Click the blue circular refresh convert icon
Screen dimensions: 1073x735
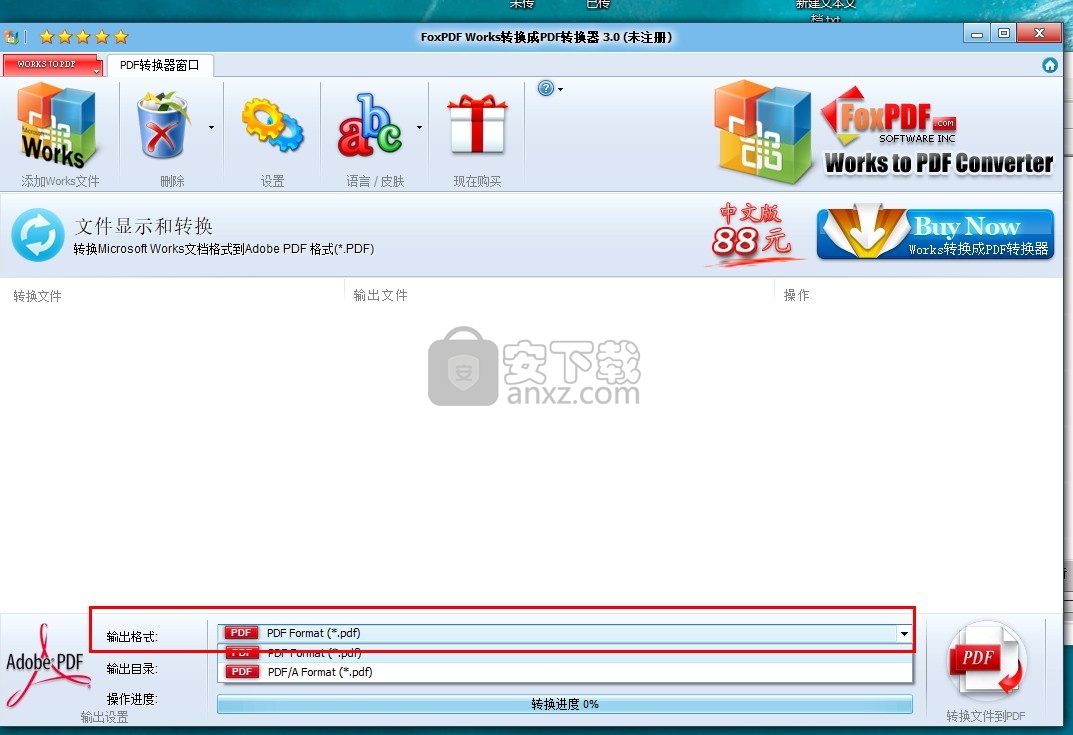38,235
